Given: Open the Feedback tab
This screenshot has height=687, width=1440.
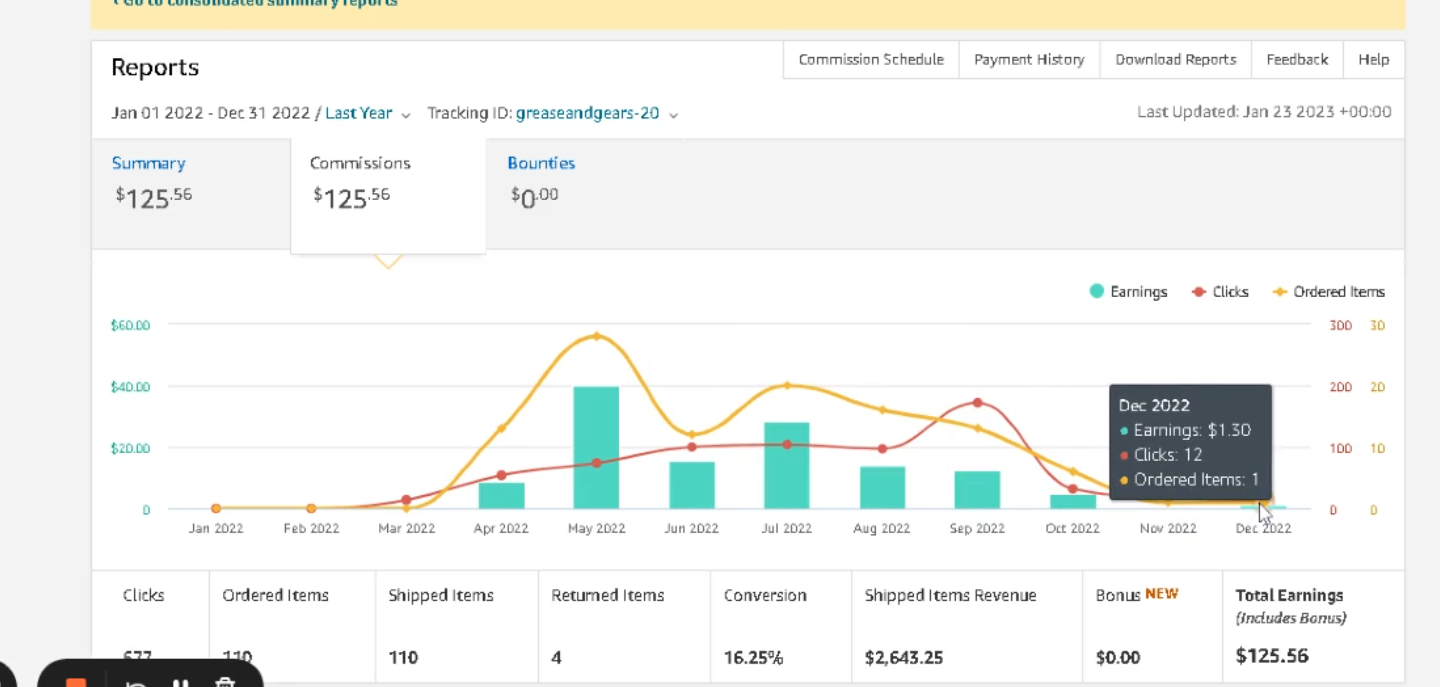Looking at the screenshot, I should tap(1297, 60).
